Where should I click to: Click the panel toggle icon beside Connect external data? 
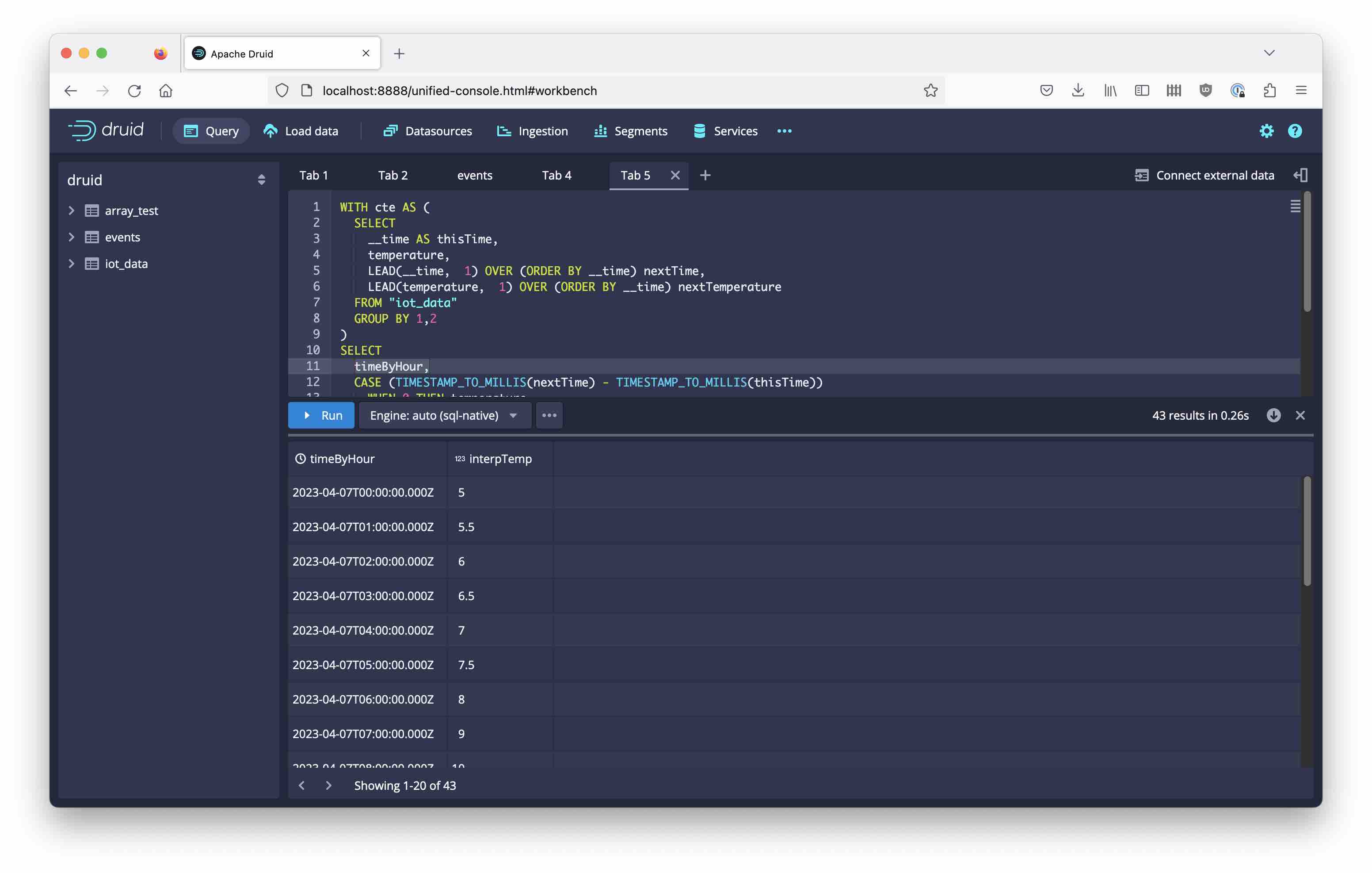[x=1301, y=175]
